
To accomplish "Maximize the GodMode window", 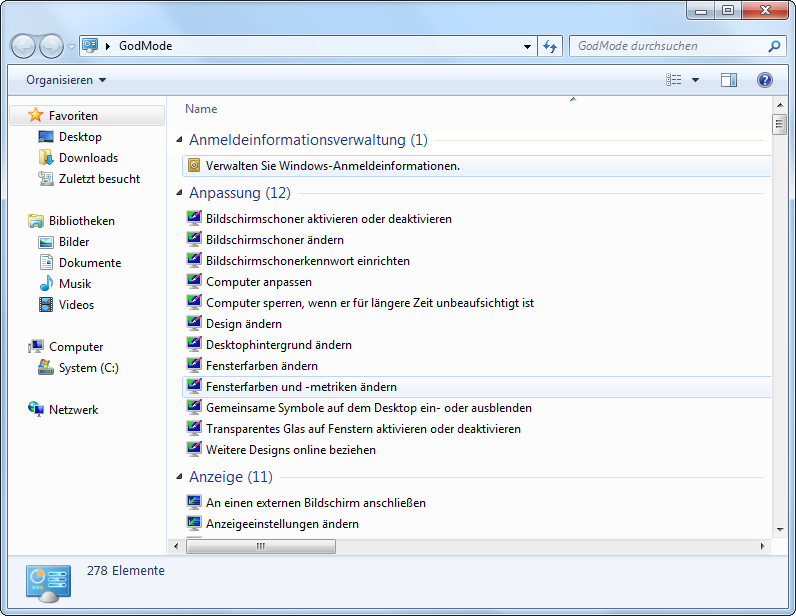I will (728, 10).
